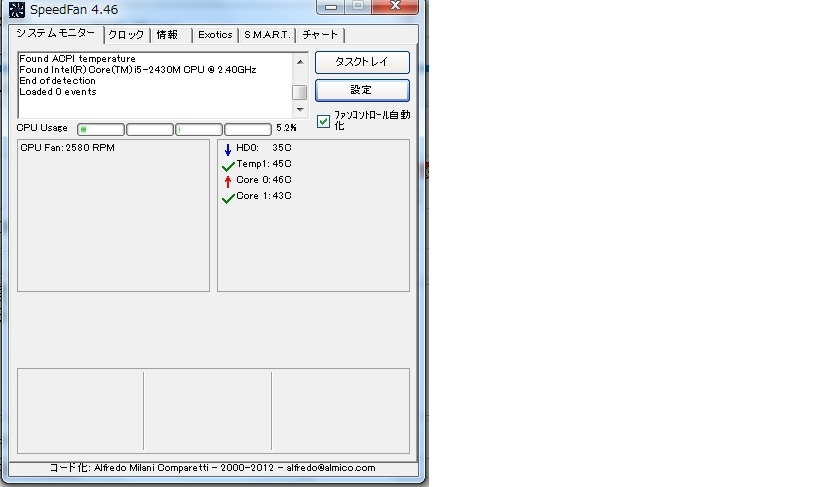Image resolution: width=819 pixels, height=487 pixels.
Task: Click the 'Temp1: 45C' temperature reading
Action: (264, 164)
